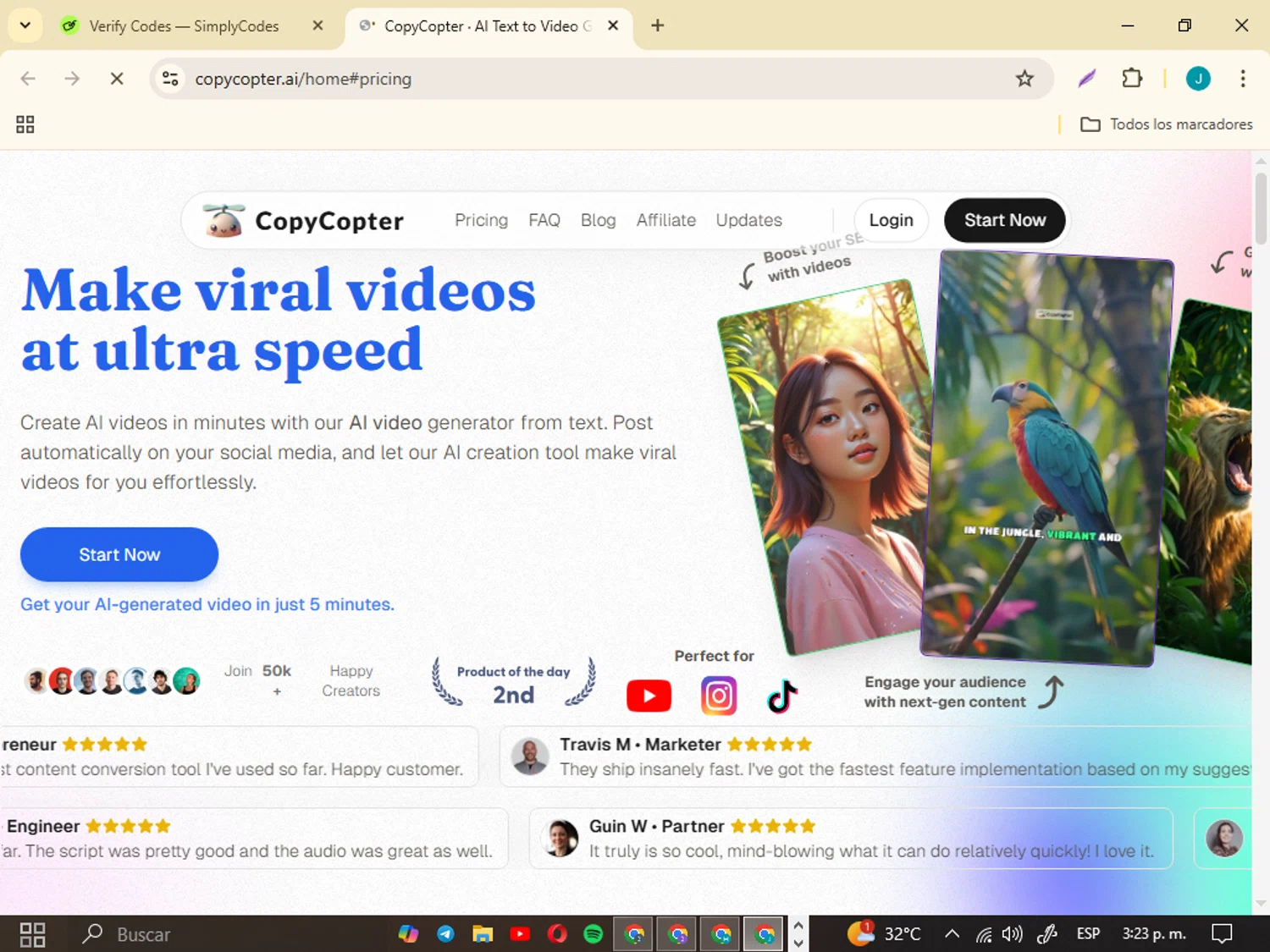Open the Wi-Fi network icon in tray
Image resolution: width=1270 pixels, height=952 pixels.
(x=983, y=934)
